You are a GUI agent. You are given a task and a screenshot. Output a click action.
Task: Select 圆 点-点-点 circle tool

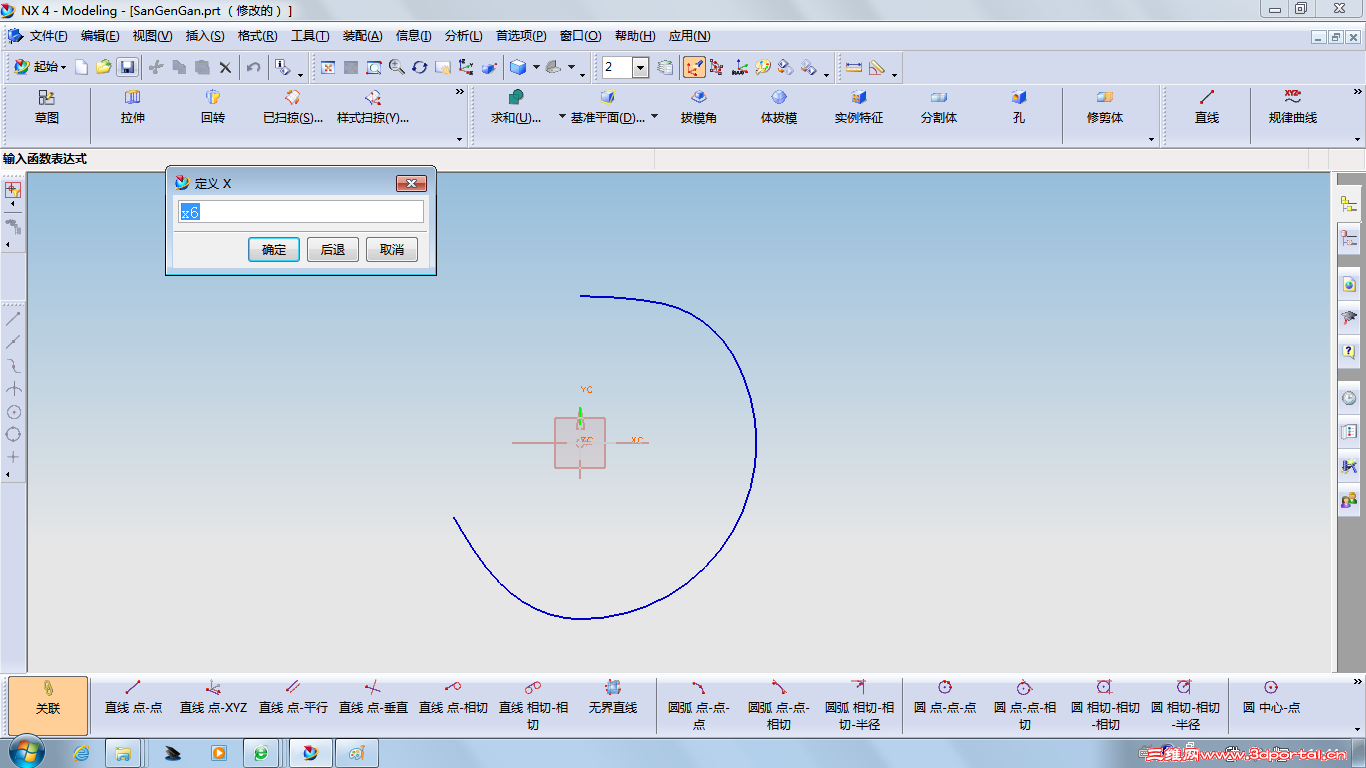(x=945, y=698)
